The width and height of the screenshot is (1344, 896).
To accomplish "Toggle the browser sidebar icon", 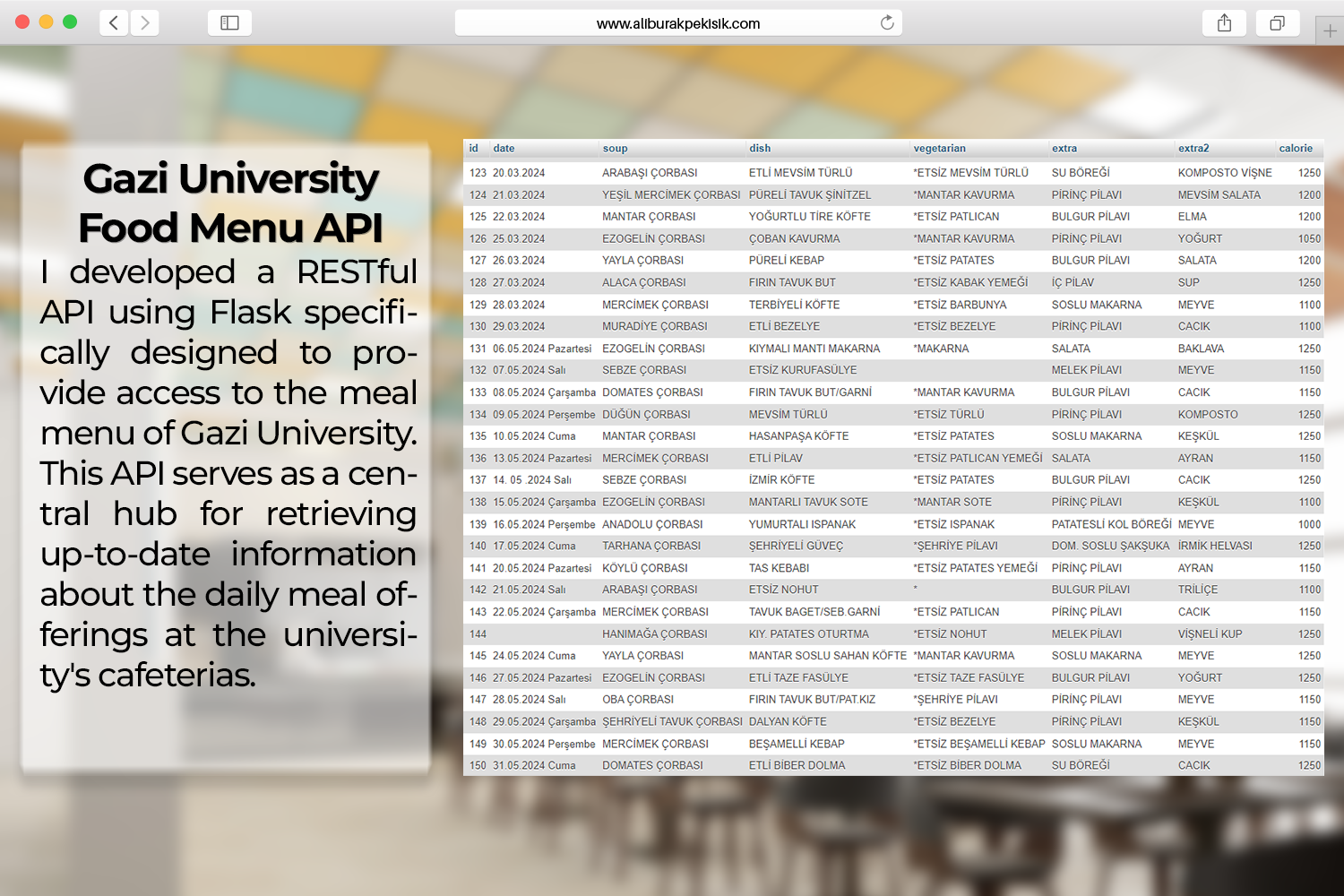I will click(229, 22).
